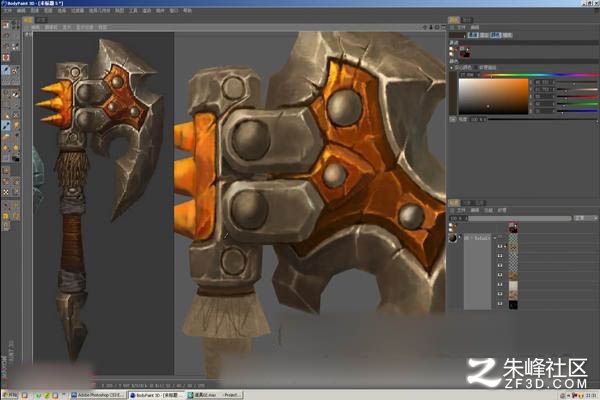Screen dimensions: 600x400
Task: Adjust the blue channel slider
Action: pyautogui.click(x=577, y=111)
